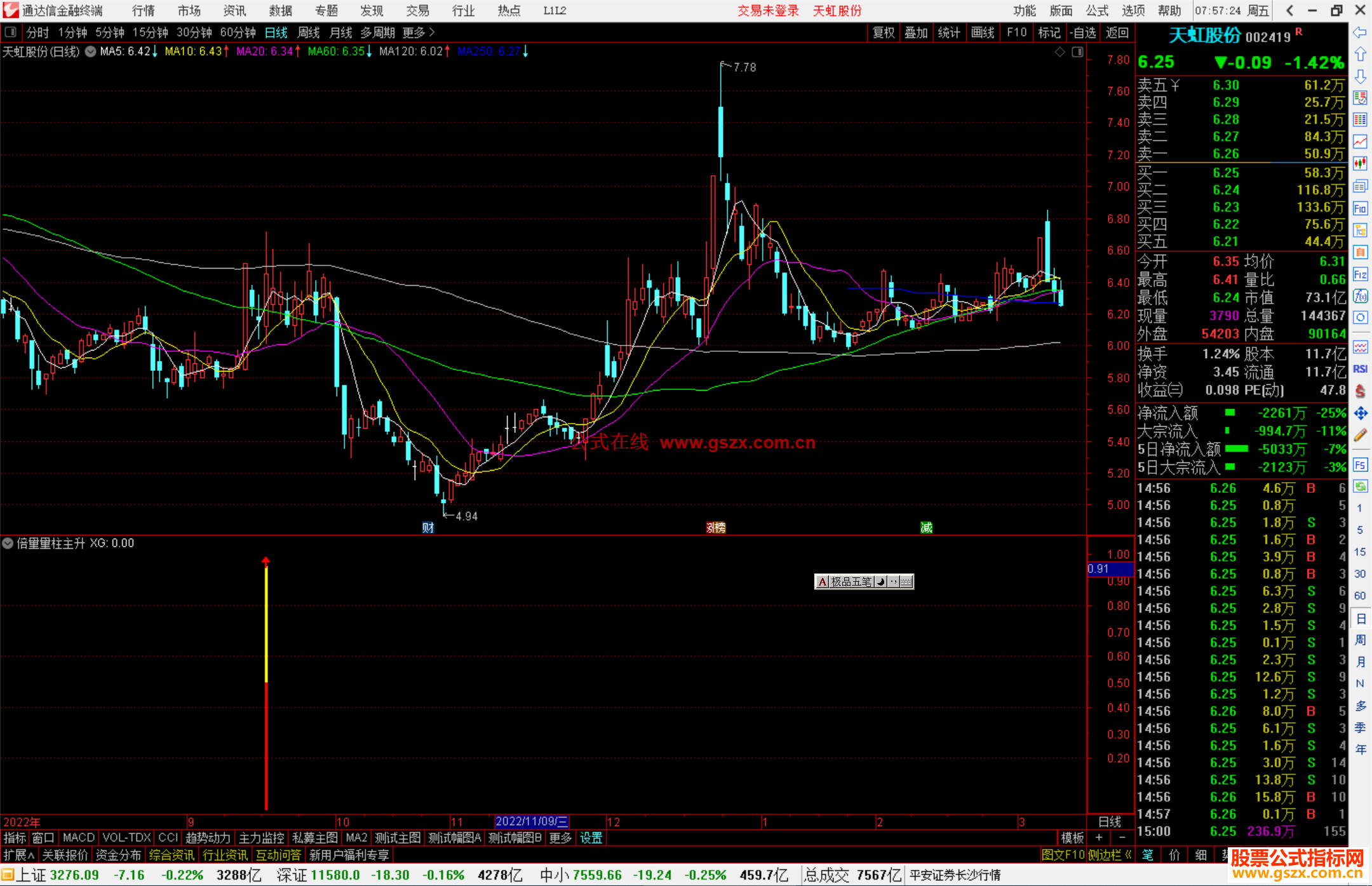Switch to the MACD indicator tab
The width and height of the screenshot is (1372, 886).
78,838
